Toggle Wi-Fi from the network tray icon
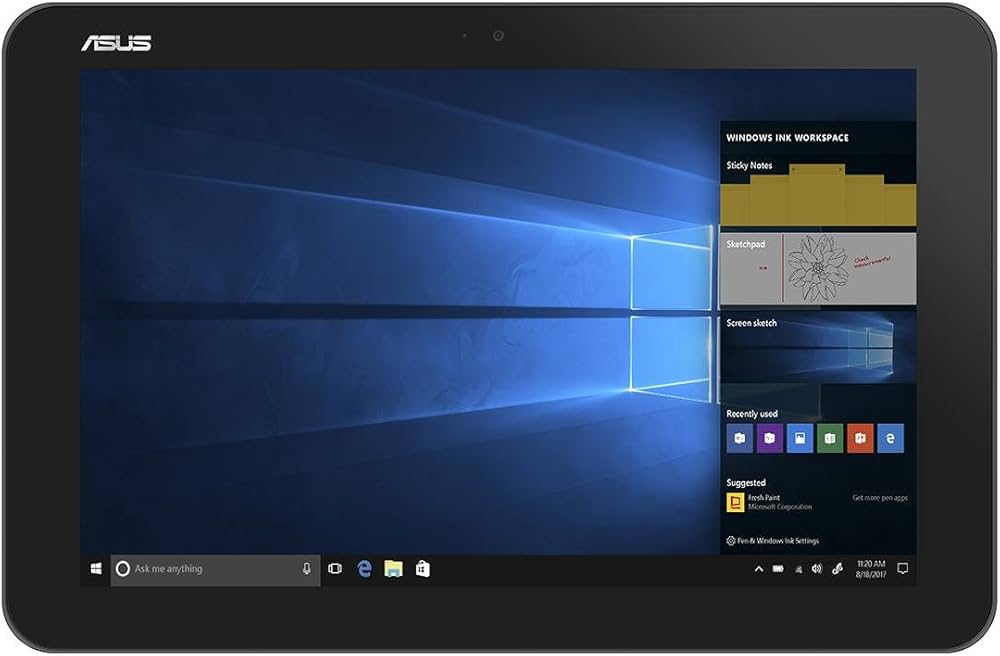Viewport: 1000px width, 656px height. pyautogui.click(x=799, y=569)
